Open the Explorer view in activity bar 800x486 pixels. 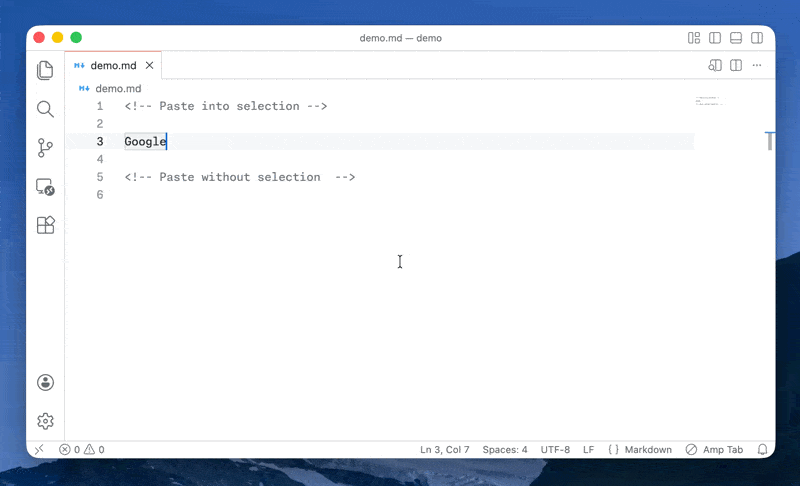pyautogui.click(x=45, y=70)
